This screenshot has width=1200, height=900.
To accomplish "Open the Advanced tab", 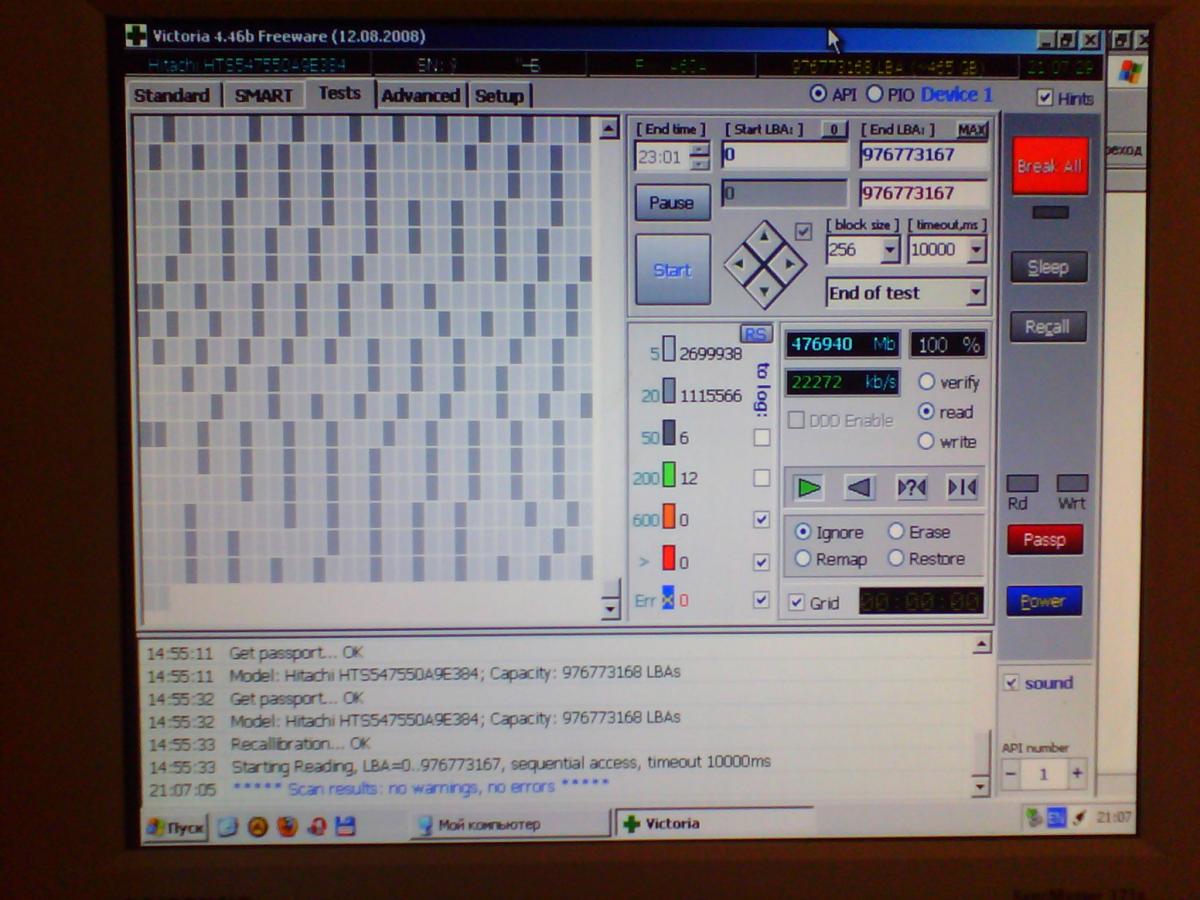I will click(x=420, y=95).
